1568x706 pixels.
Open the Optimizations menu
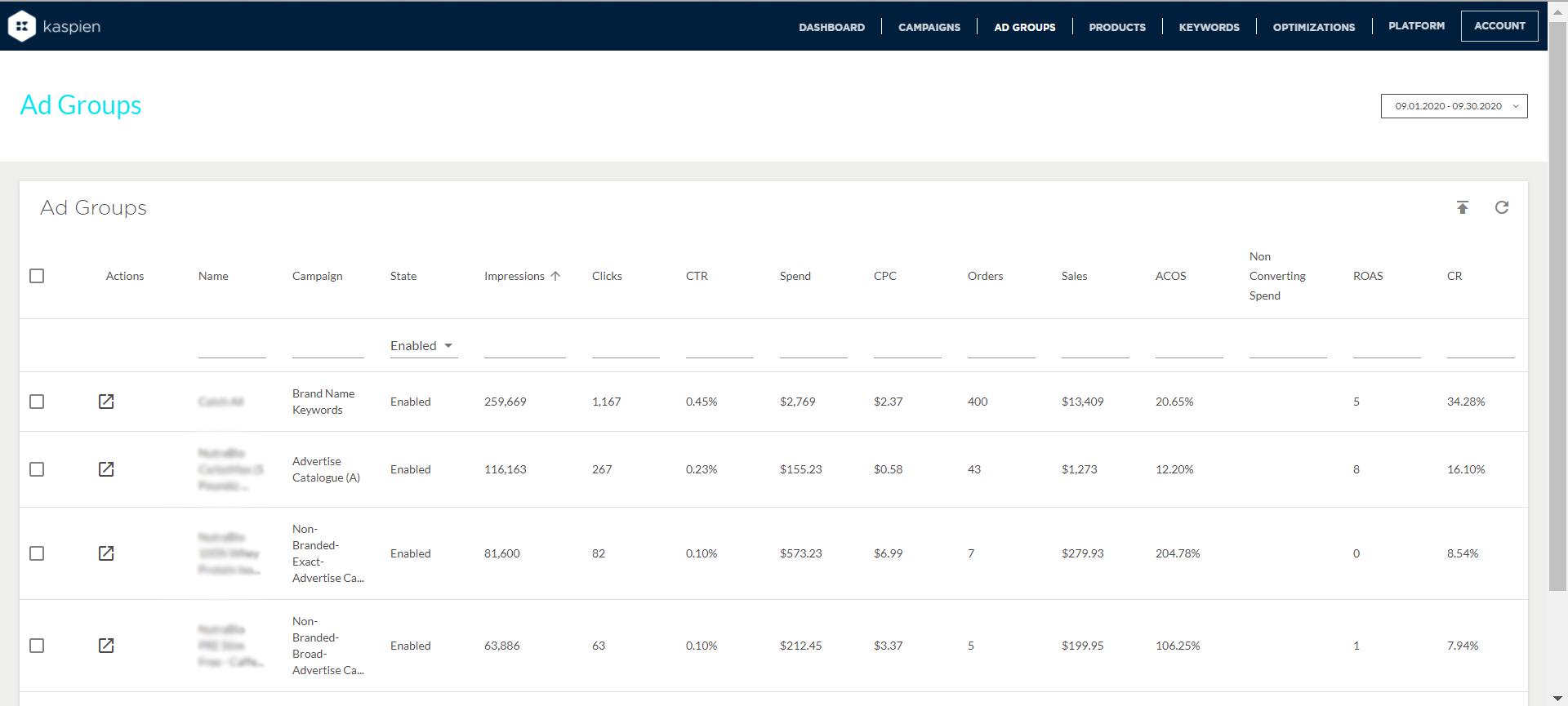1313,27
